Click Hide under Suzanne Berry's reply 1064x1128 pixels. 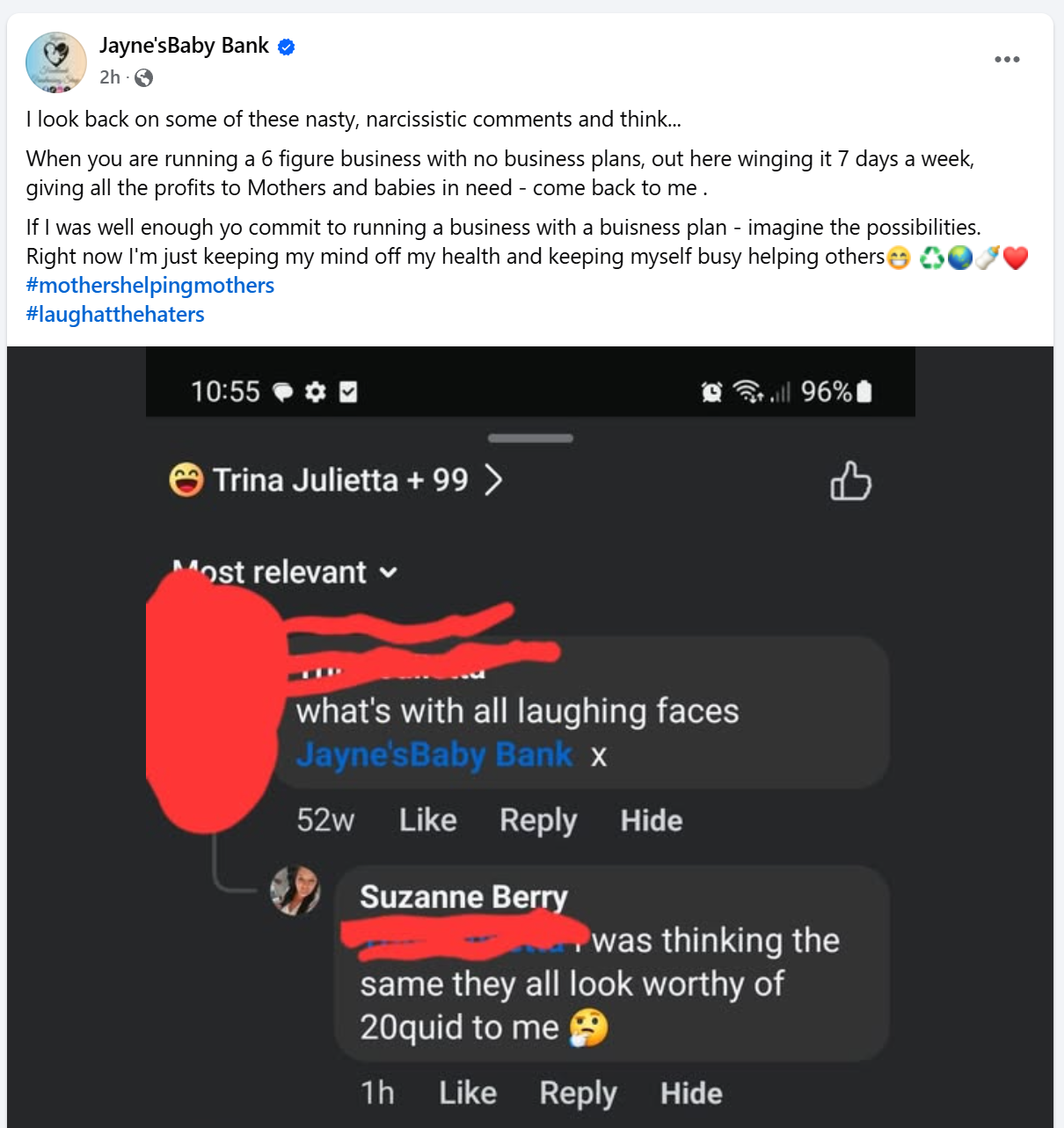coord(691,1094)
